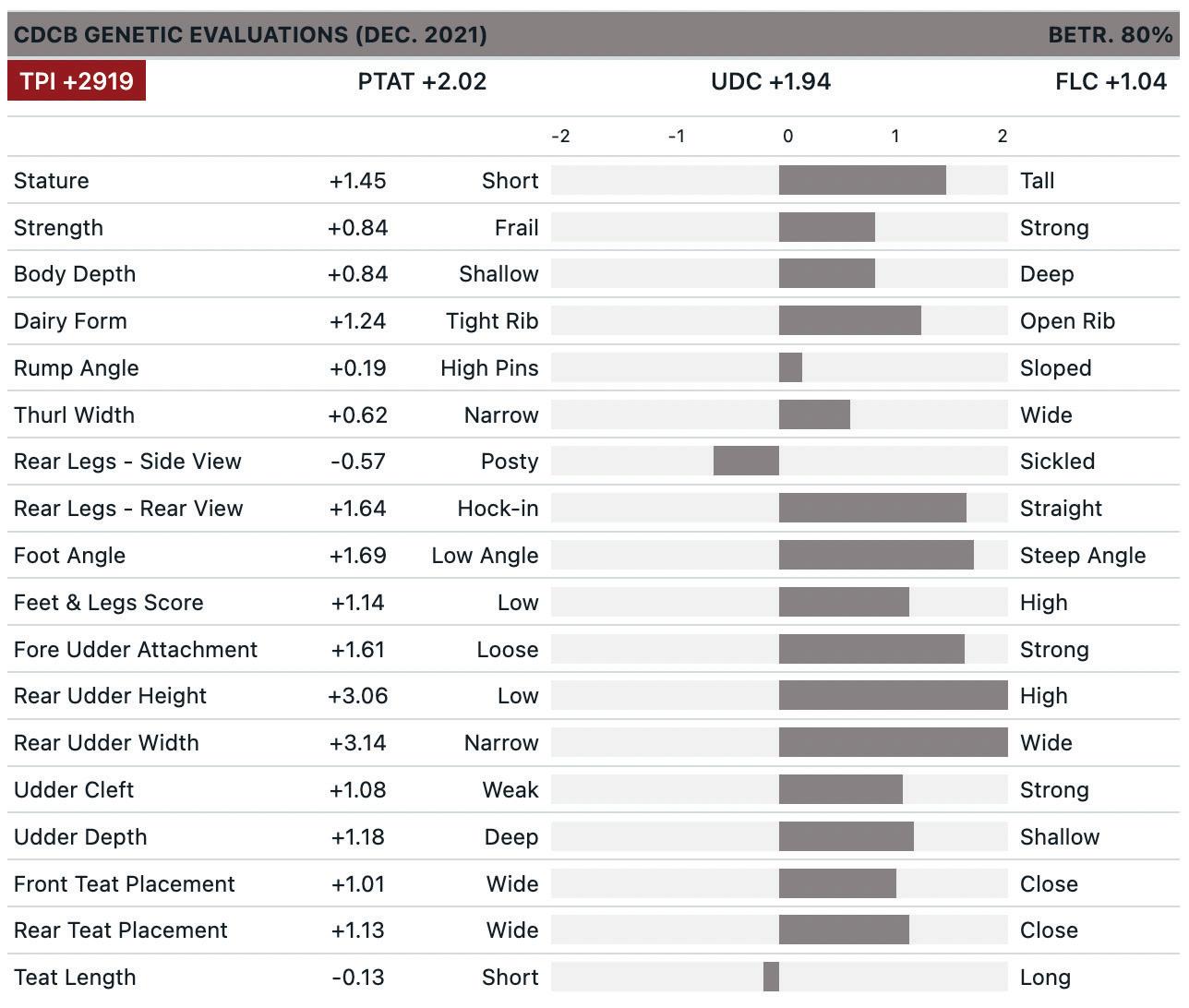Click the Rear Udder Width value +3.14
1189x1008 pixels.
tap(358, 743)
